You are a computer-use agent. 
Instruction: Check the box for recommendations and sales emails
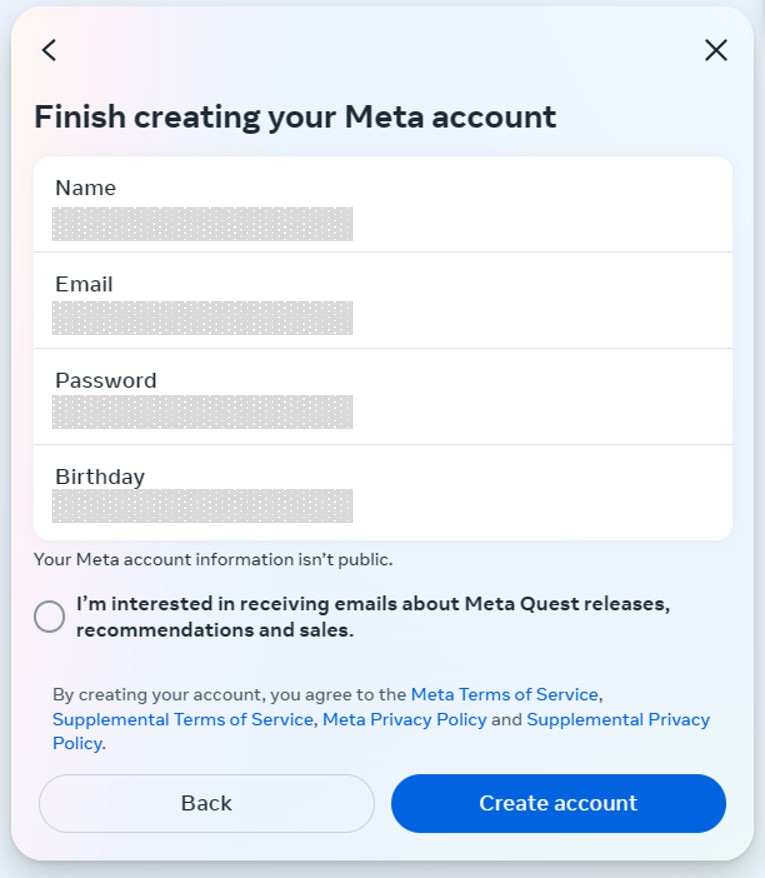click(x=48, y=617)
